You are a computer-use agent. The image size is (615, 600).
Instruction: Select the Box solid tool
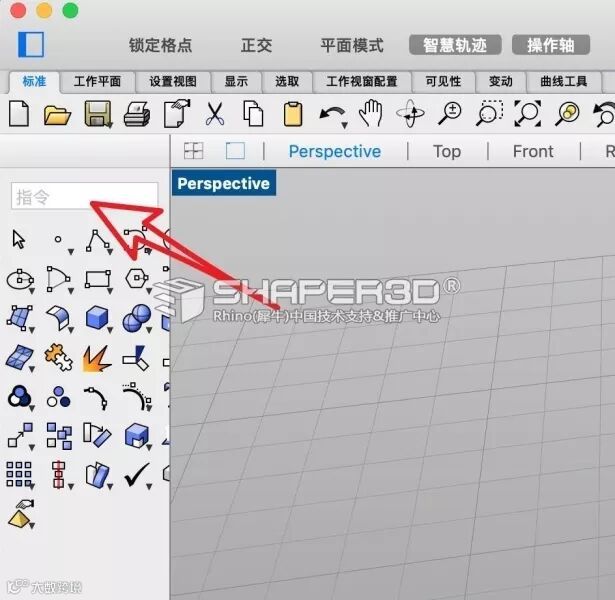point(97,318)
